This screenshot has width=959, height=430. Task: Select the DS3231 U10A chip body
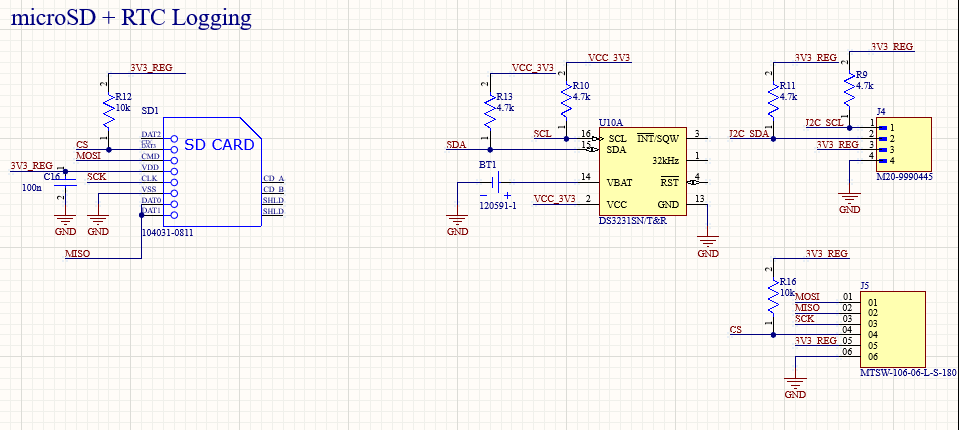(x=642, y=172)
